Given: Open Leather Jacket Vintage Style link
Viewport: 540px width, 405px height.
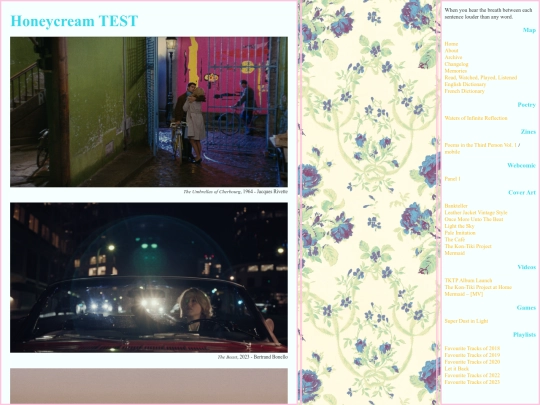Looking at the screenshot, I should 476,212.
